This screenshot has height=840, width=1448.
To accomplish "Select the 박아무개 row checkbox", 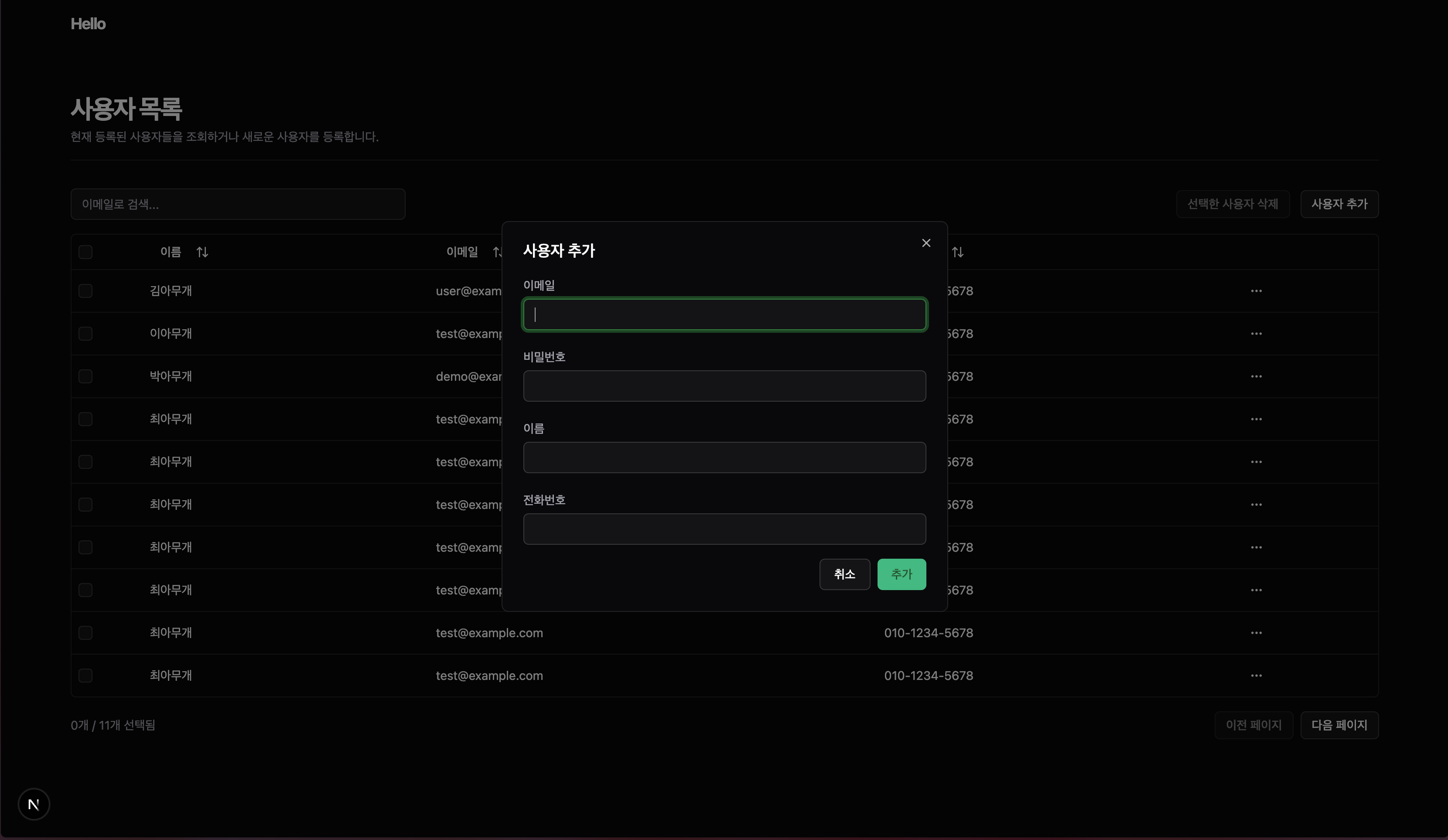I will (x=85, y=376).
